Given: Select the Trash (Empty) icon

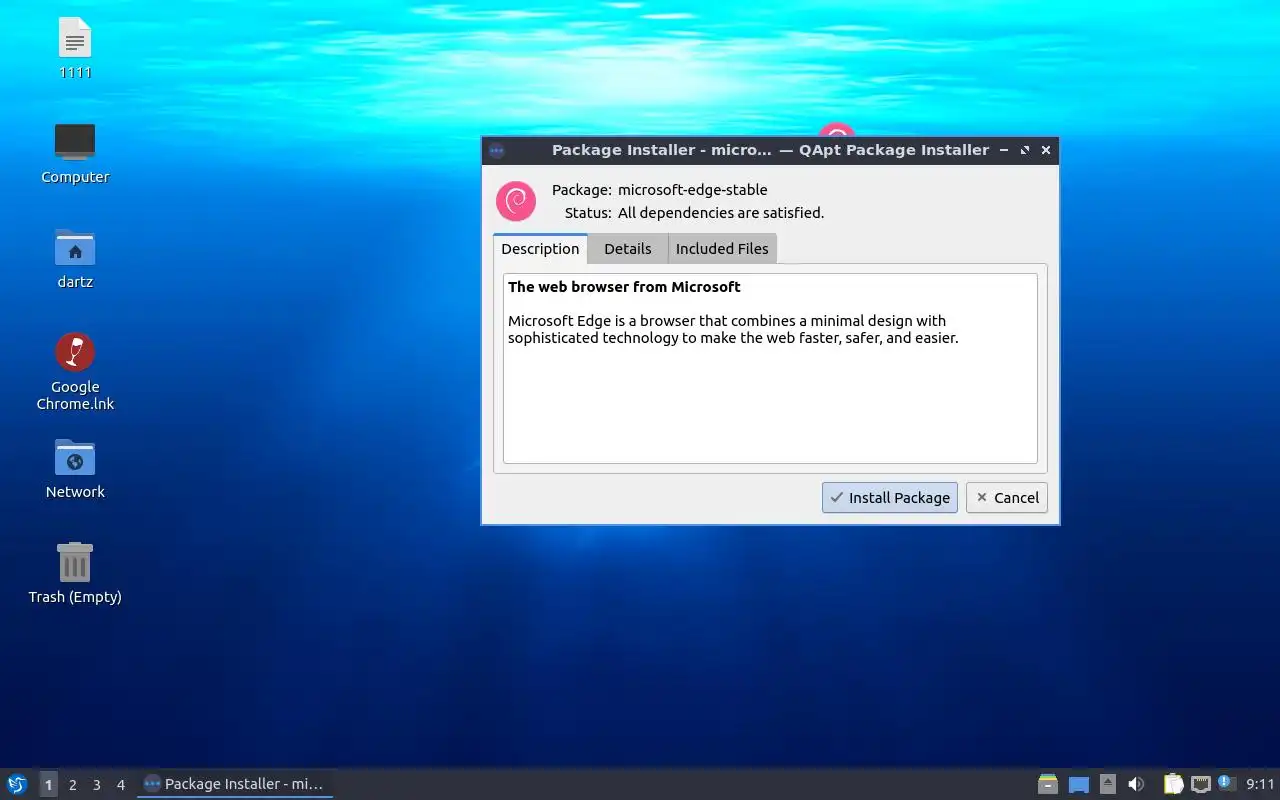Looking at the screenshot, I should click(75, 562).
